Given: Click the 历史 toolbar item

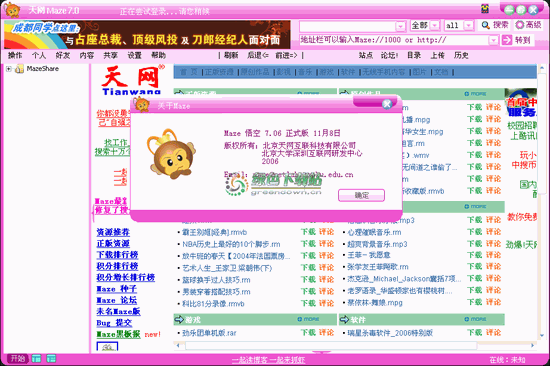Looking at the screenshot, I should click(461, 55).
